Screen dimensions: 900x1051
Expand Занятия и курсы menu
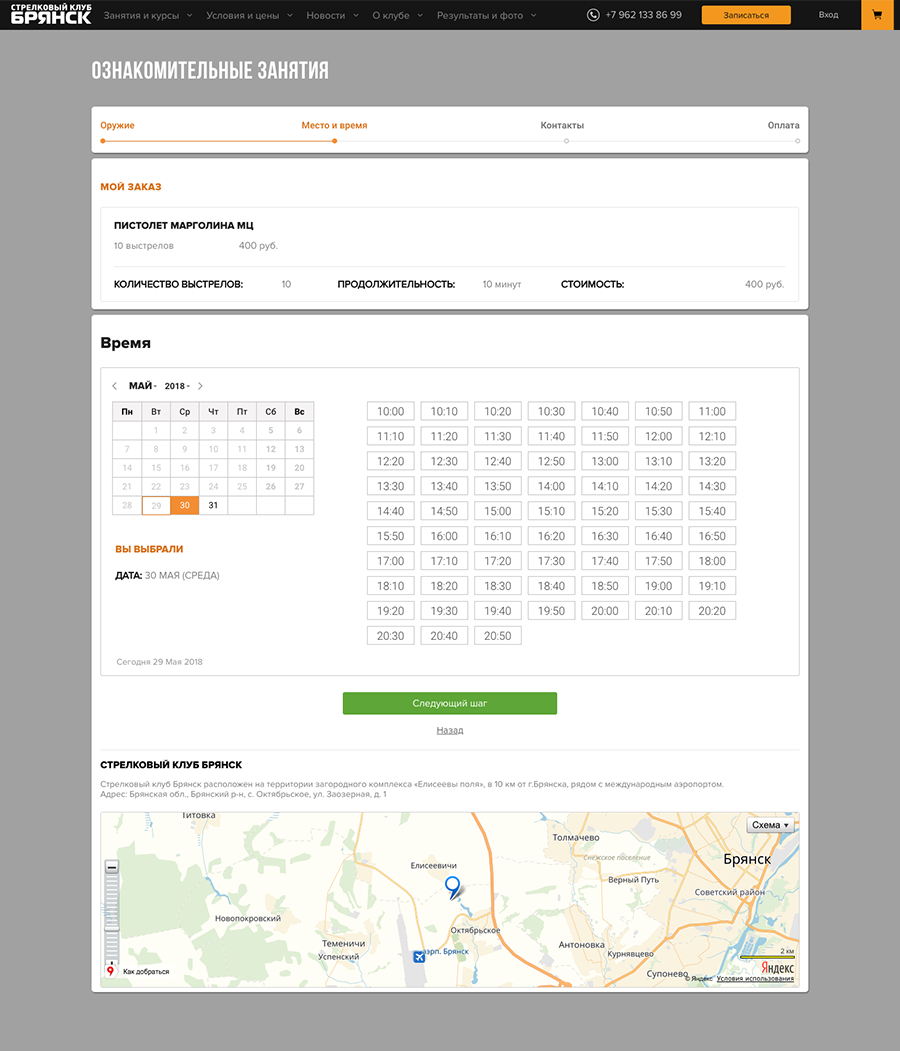tap(147, 15)
